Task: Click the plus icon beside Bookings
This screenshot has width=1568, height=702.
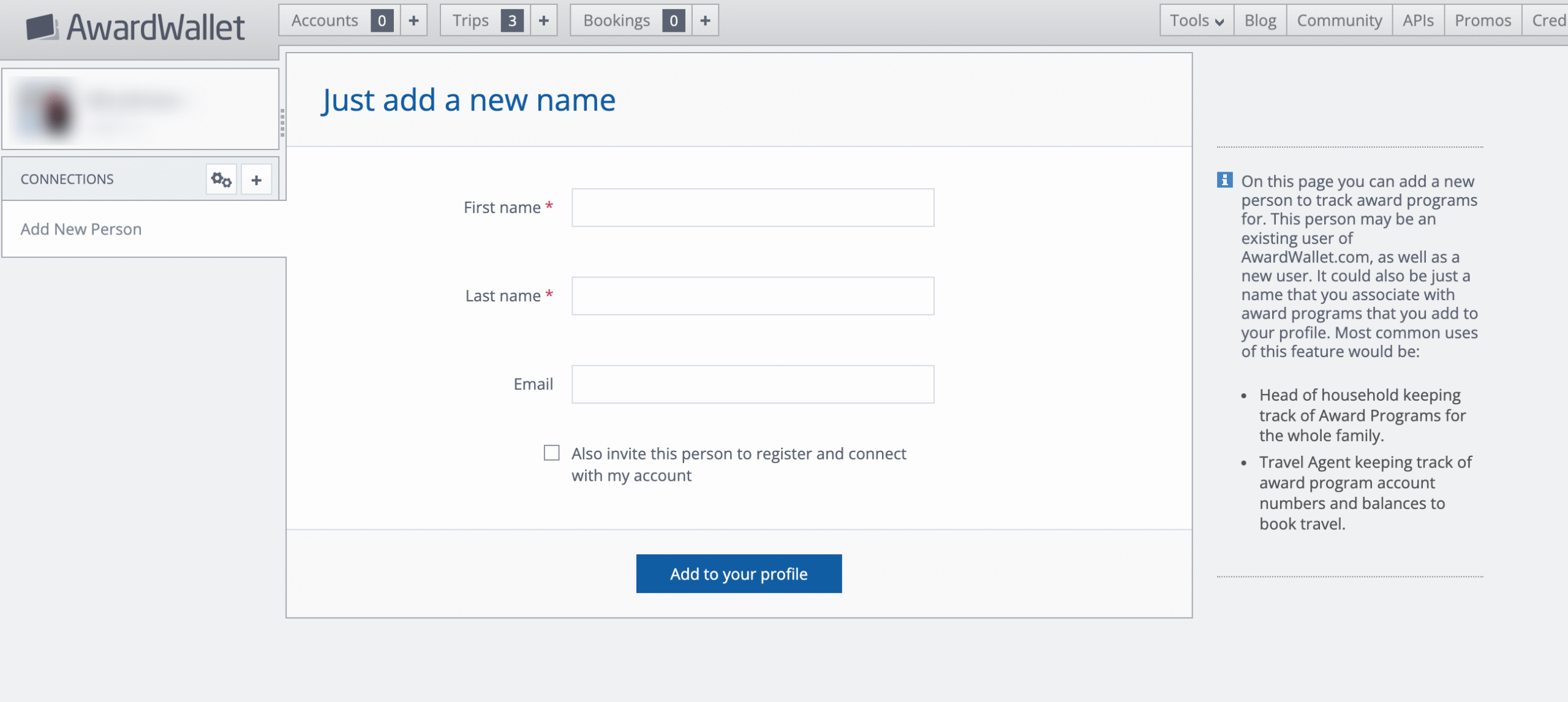Action: [706, 20]
